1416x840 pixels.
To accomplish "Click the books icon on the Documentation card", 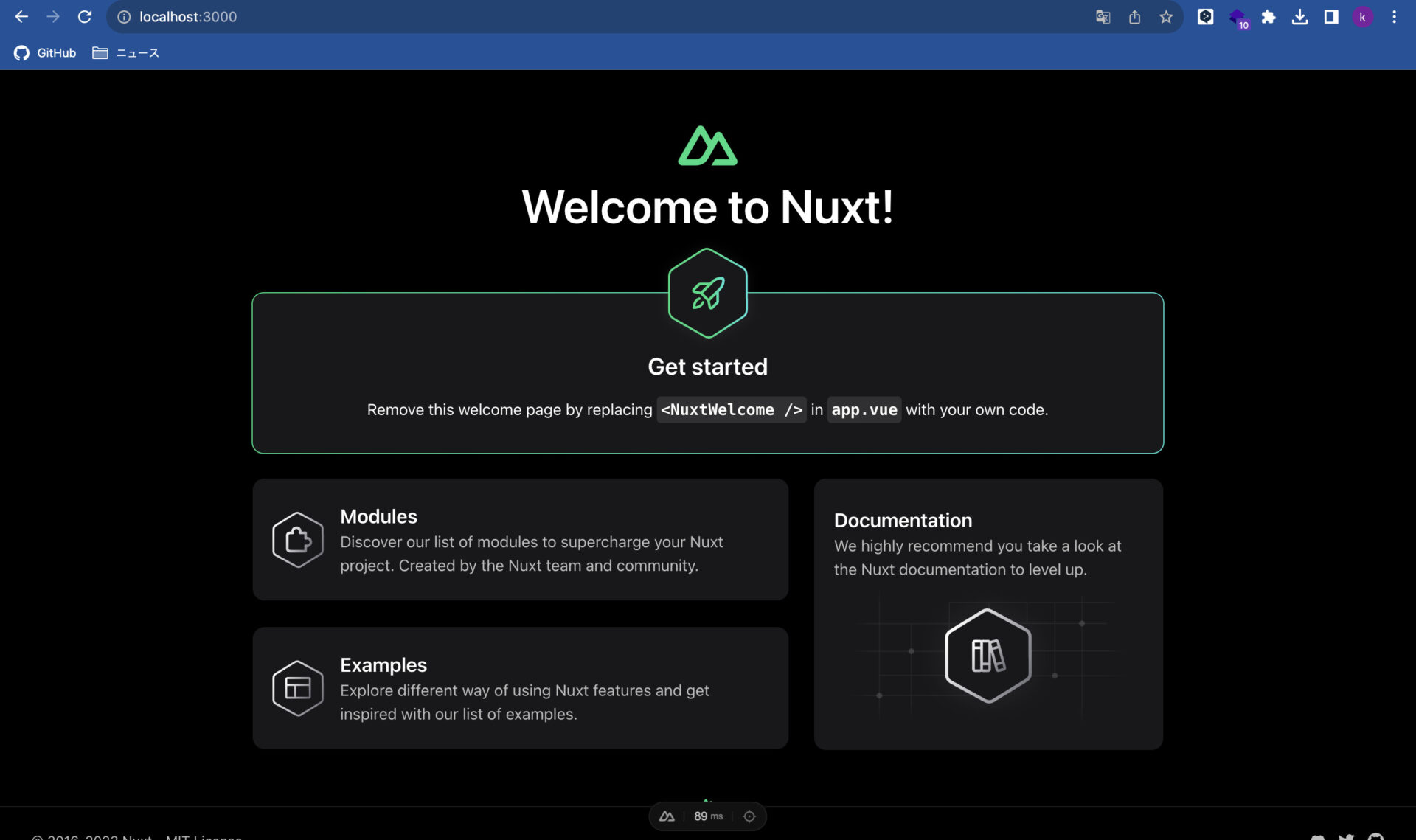I will (x=988, y=655).
